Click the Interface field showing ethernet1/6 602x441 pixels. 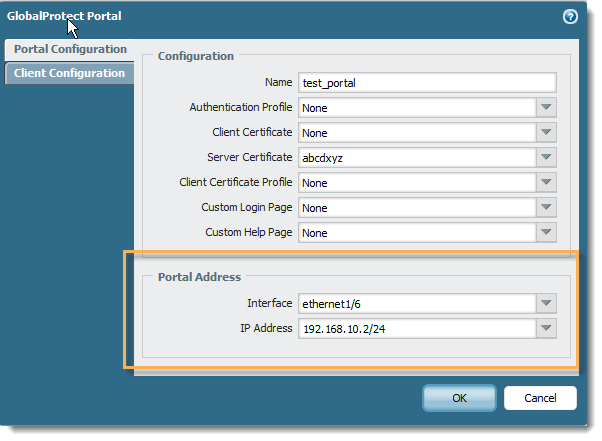pos(417,304)
